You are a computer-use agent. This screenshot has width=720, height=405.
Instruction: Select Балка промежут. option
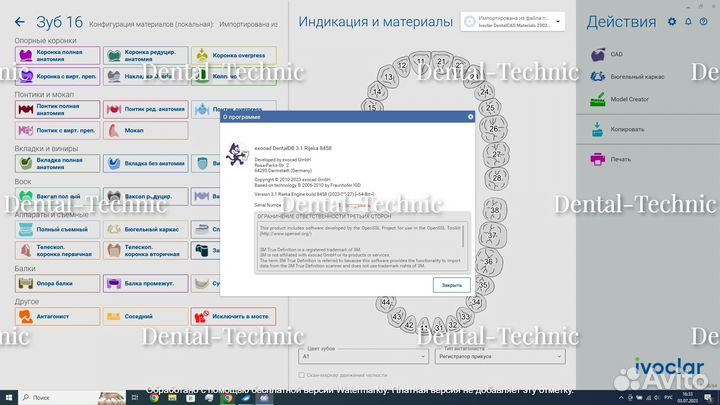pyautogui.click(x=146, y=283)
